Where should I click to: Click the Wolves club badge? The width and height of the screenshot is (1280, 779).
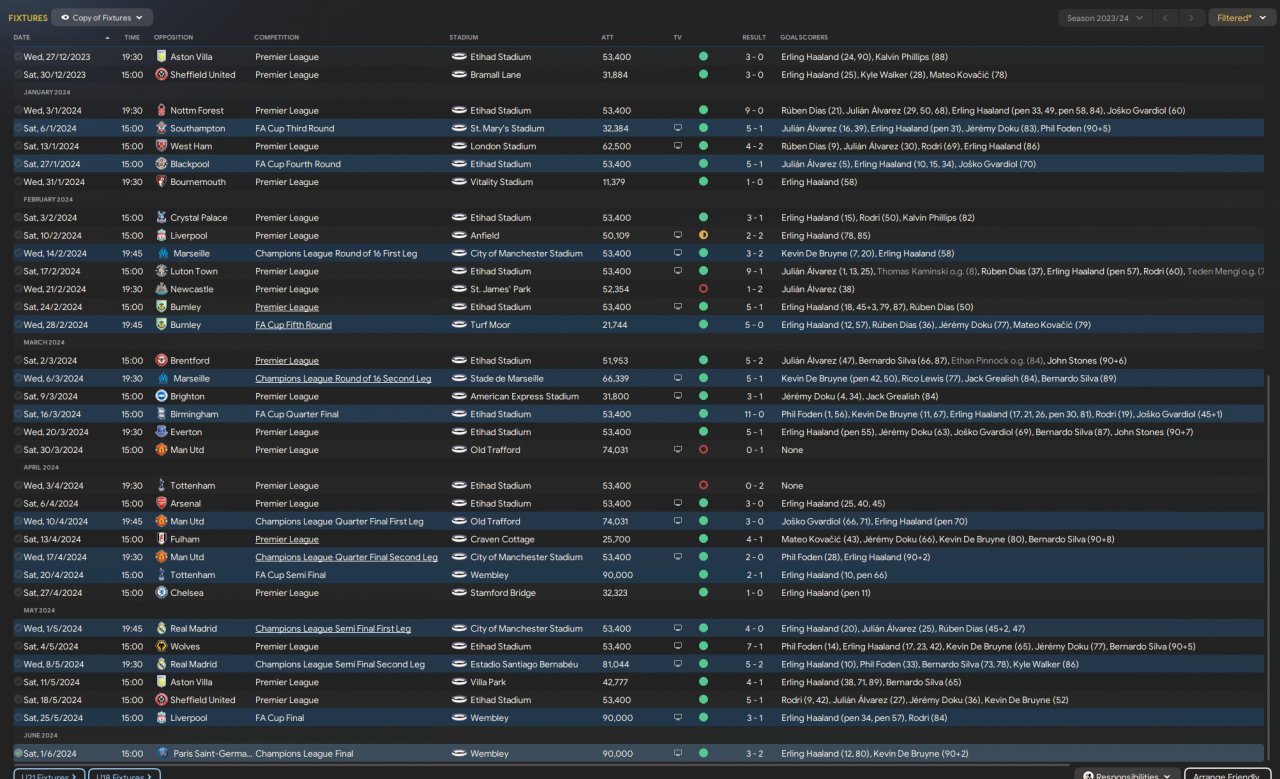coord(162,647)
